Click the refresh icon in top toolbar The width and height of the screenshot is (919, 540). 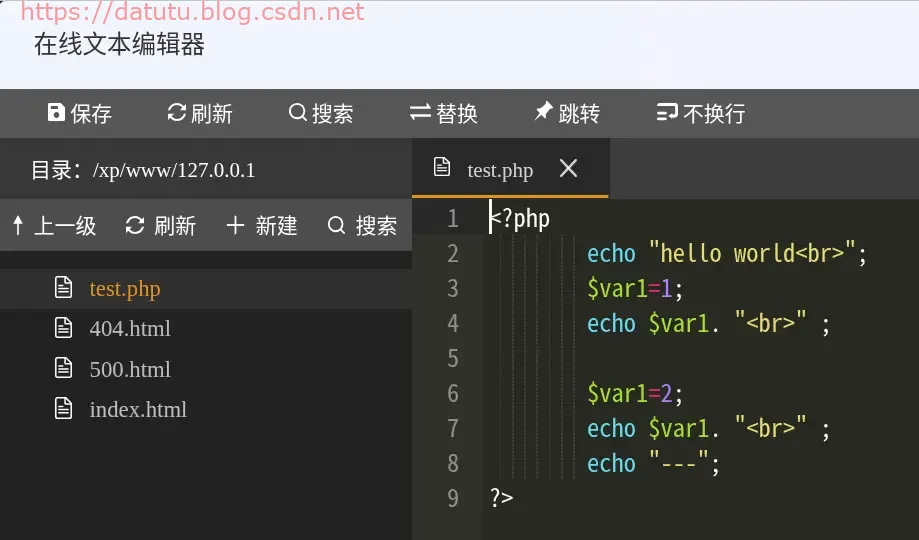(176, 112)
